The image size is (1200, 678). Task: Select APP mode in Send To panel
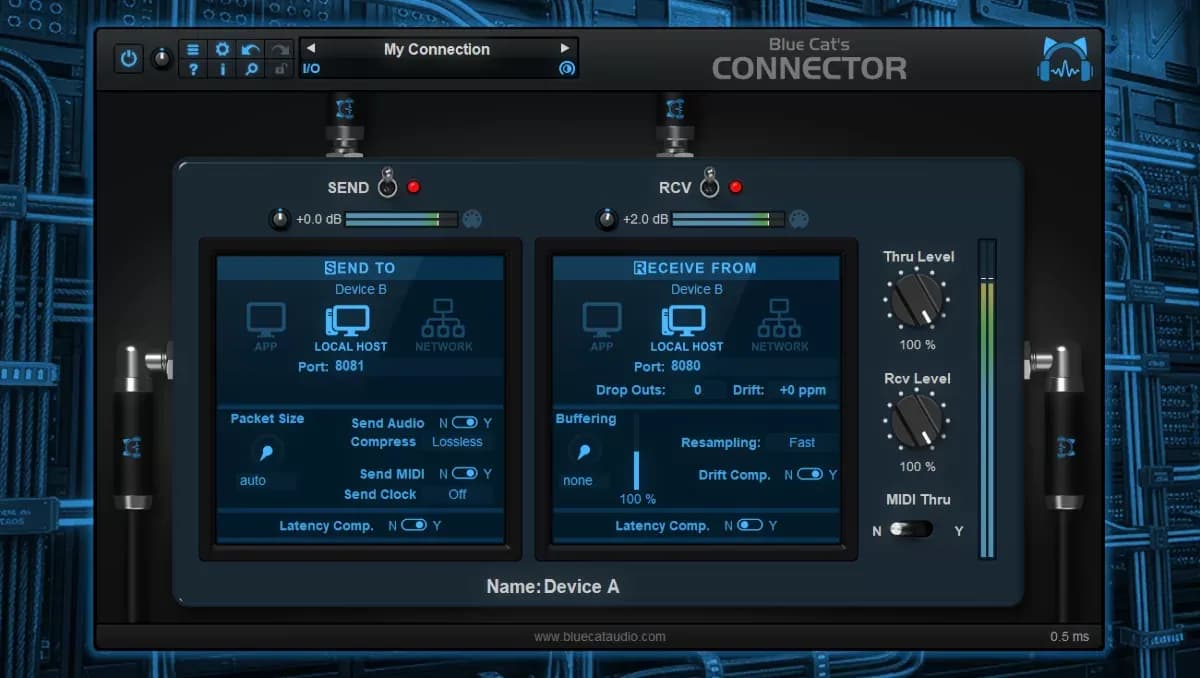click(x=266, y=327)
